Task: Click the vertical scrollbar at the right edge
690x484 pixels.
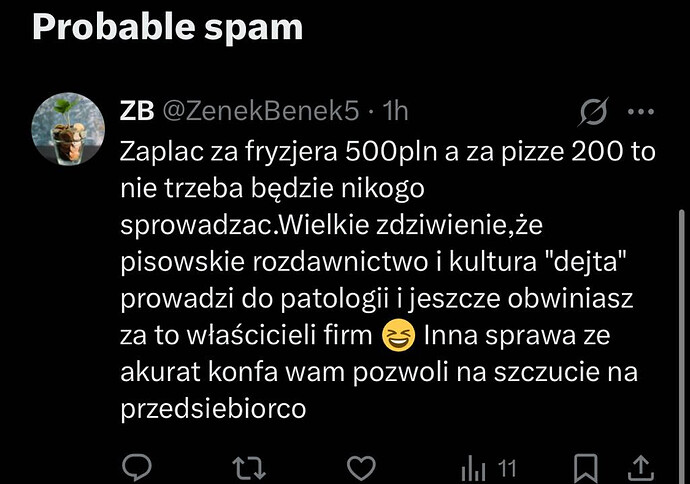Action: pos(682,345)
